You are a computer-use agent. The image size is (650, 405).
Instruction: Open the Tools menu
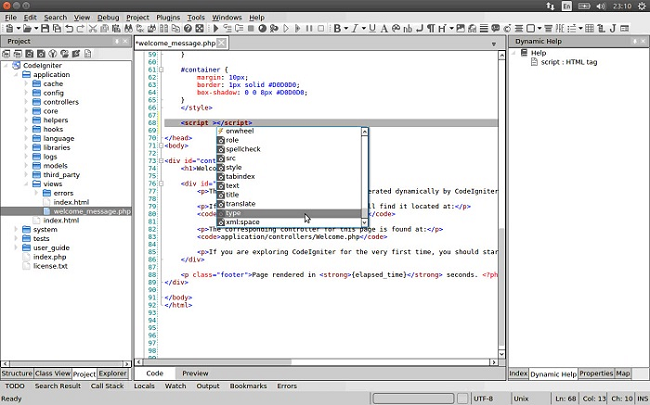(x=196, y=17)
